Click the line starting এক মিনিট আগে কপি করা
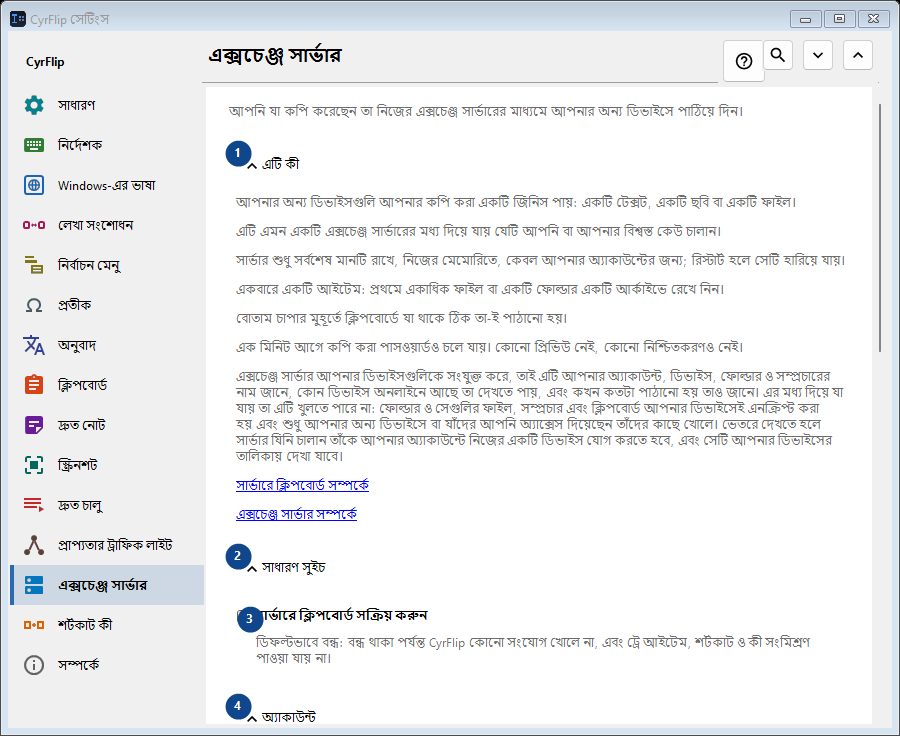Viewport: 900px width, 736px height. (x=490, y=347)
